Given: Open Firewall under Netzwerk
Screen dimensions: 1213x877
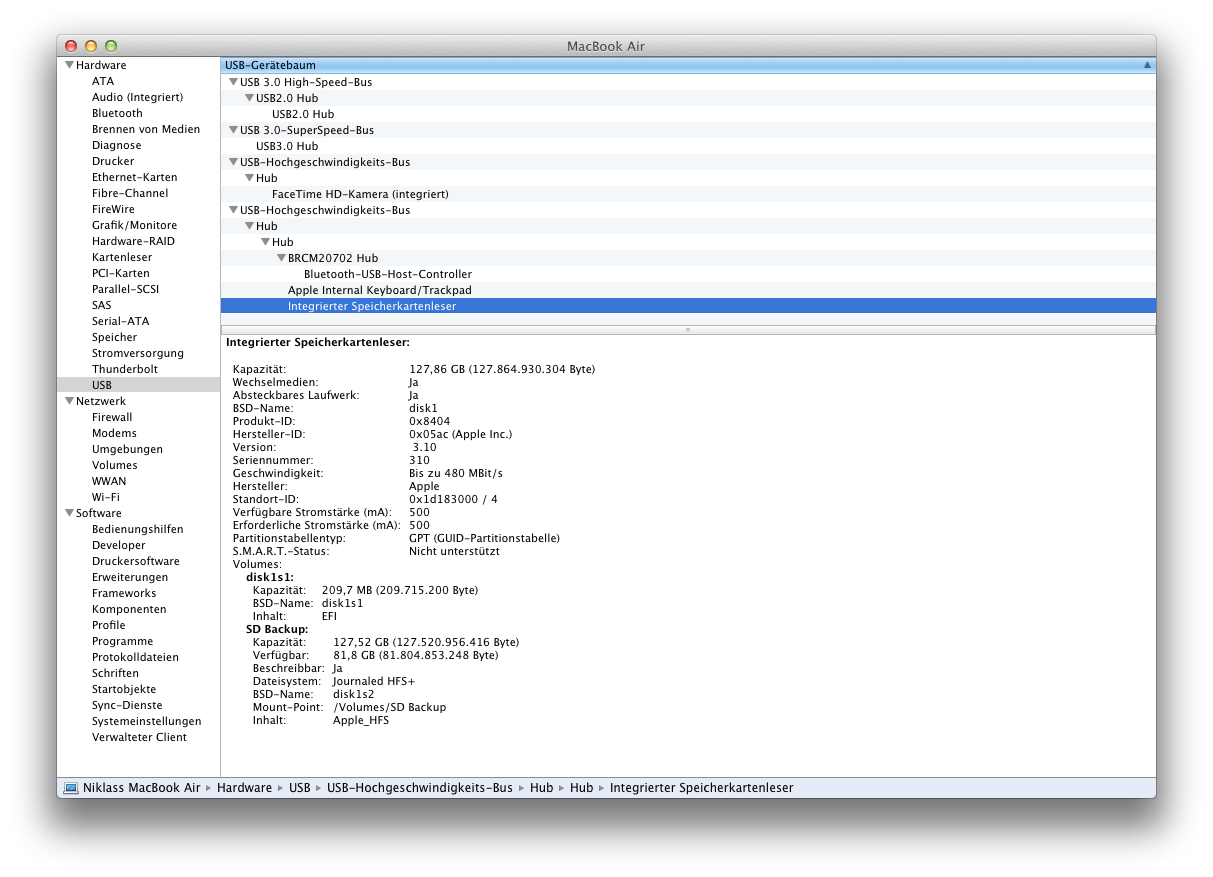Looking at the screenshot, I should coord(112,417).
